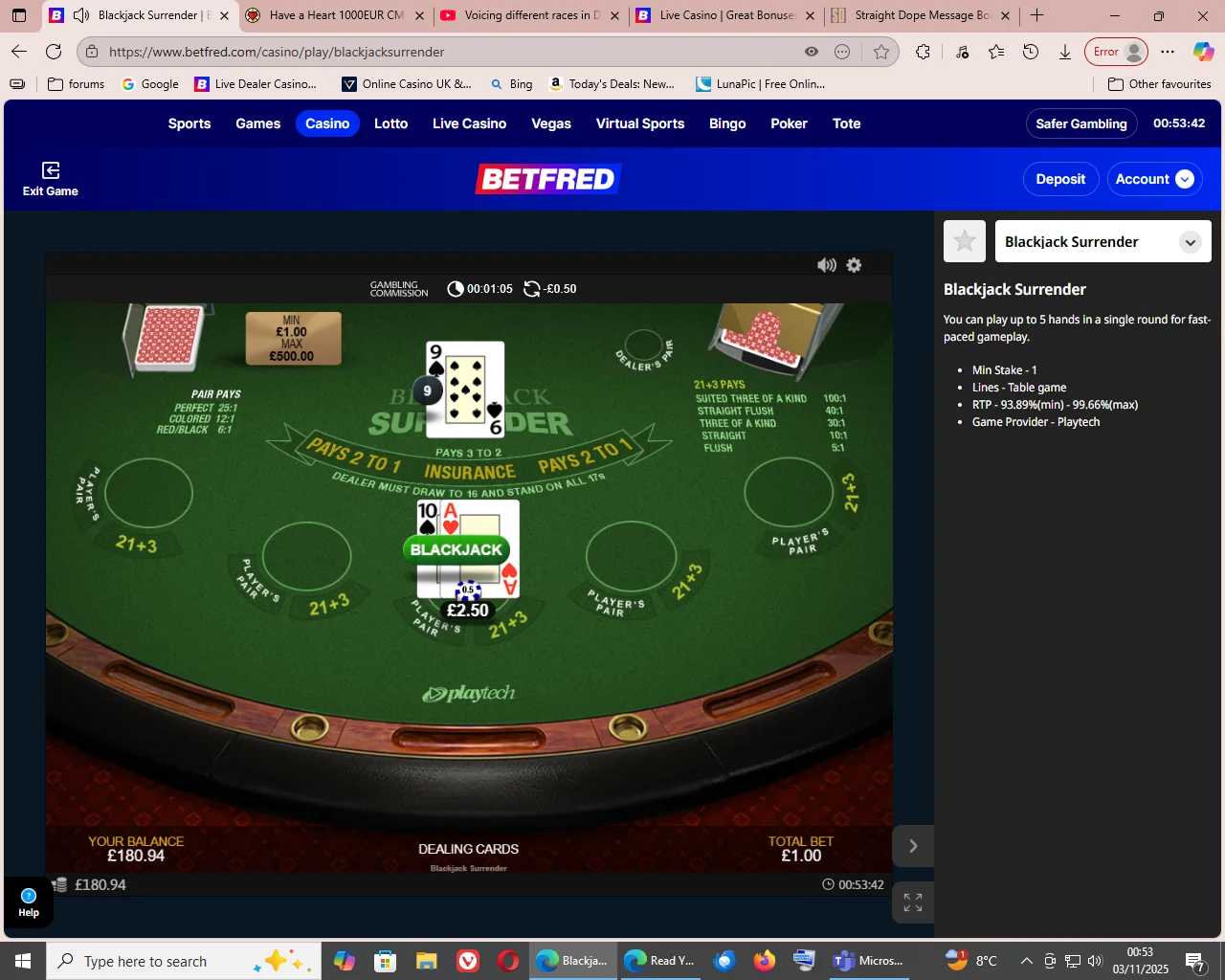1225x980 pixels.
Task: Open Safer Gambling
Action: pos(1081,123)
